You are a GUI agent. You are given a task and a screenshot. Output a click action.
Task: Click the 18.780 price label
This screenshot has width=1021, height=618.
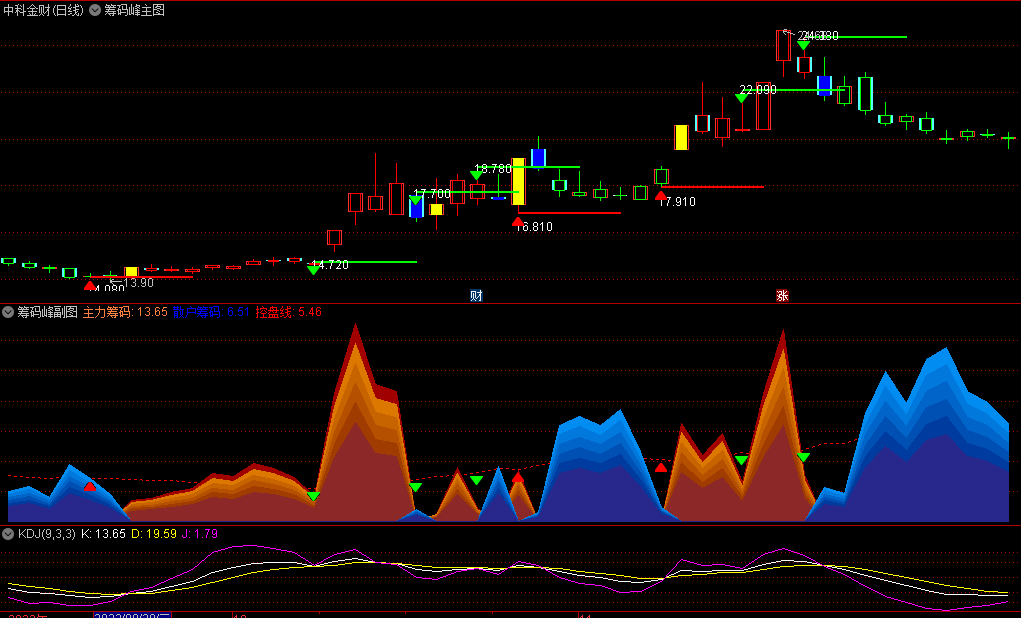click(493, 169)
